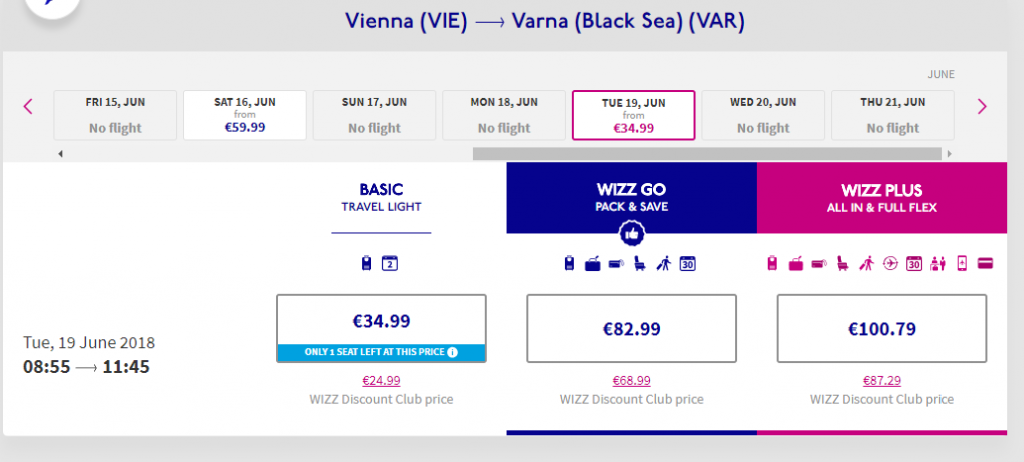Click info icon on seat left banner

tap(453, 352)
